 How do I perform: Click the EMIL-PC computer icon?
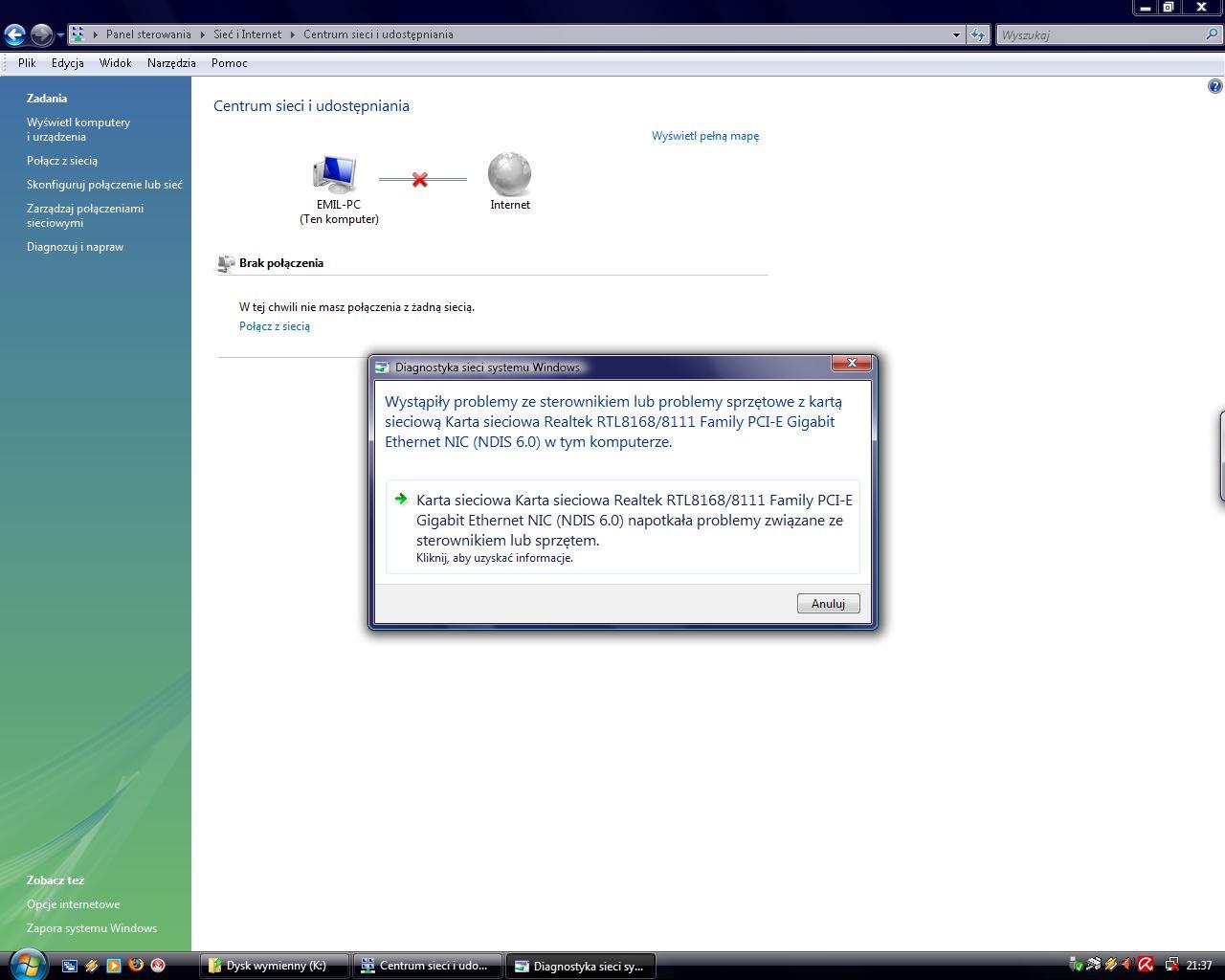335,174
